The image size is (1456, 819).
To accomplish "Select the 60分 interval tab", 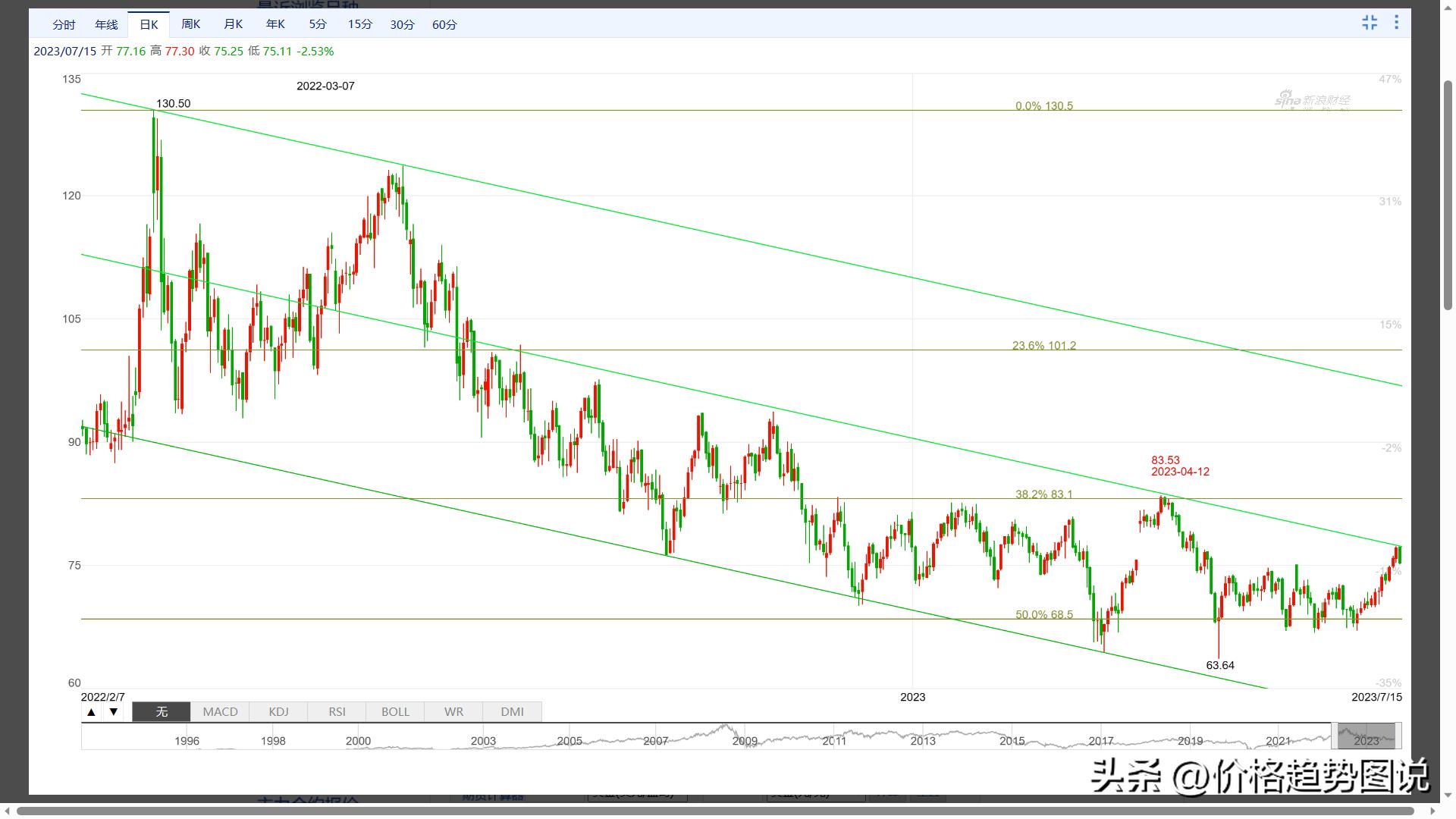I will point(444,25).
